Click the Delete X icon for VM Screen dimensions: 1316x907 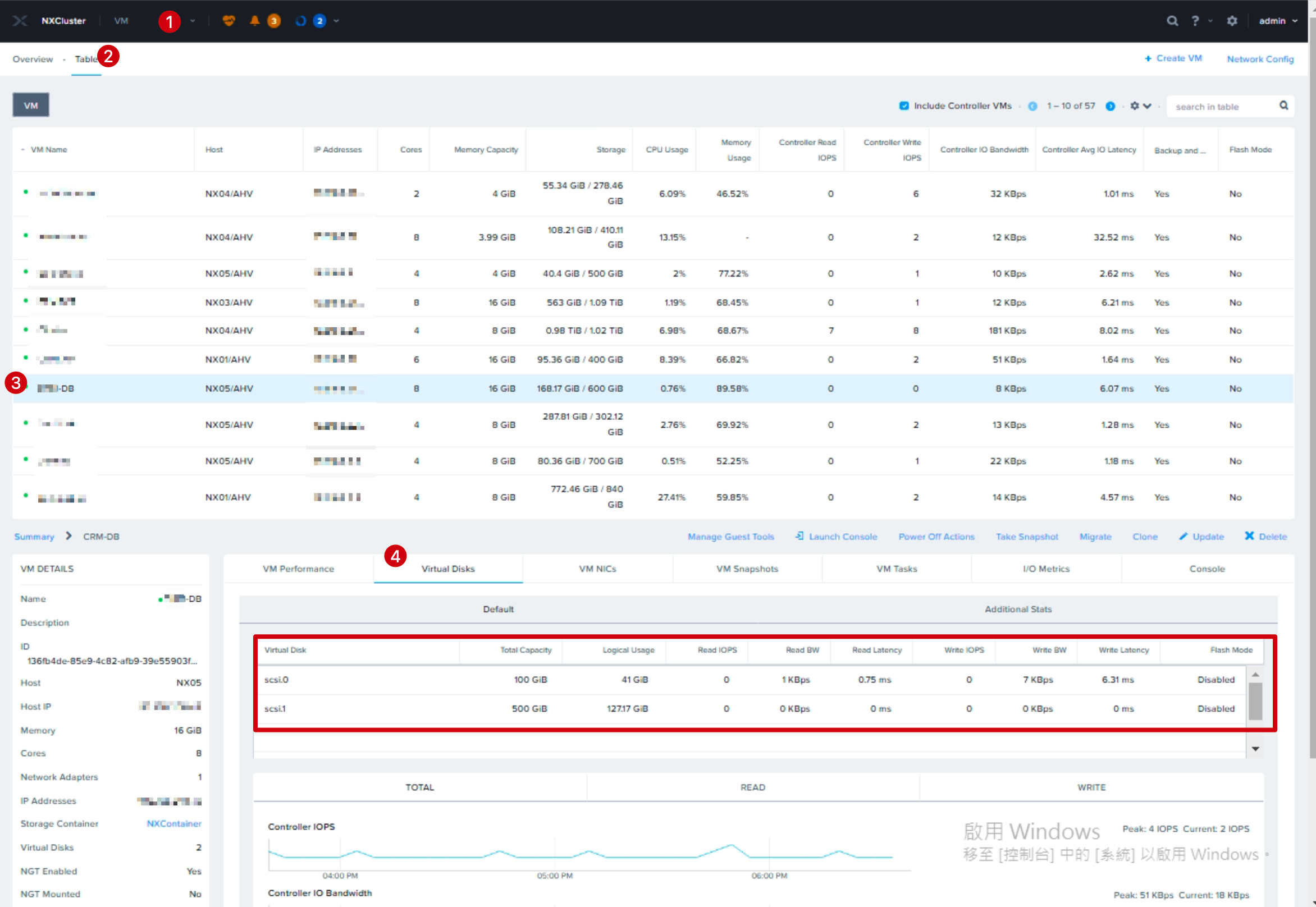(1250, 536)
